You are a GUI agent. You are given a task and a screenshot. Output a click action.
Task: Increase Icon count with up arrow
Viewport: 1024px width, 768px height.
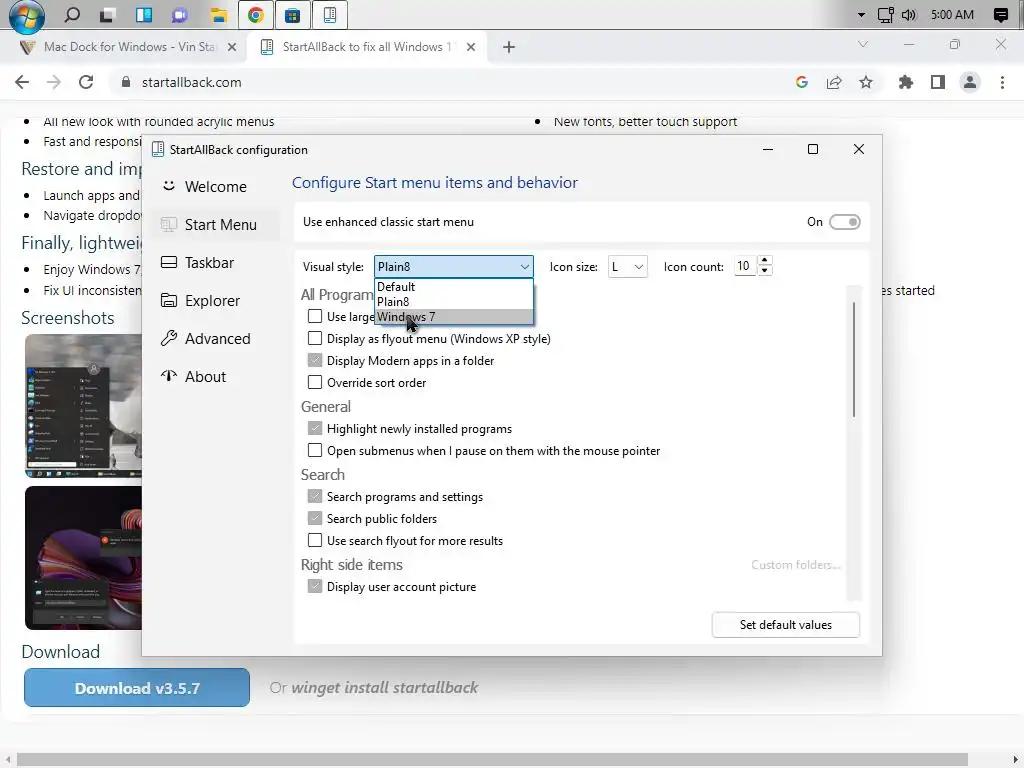[765, 261]
